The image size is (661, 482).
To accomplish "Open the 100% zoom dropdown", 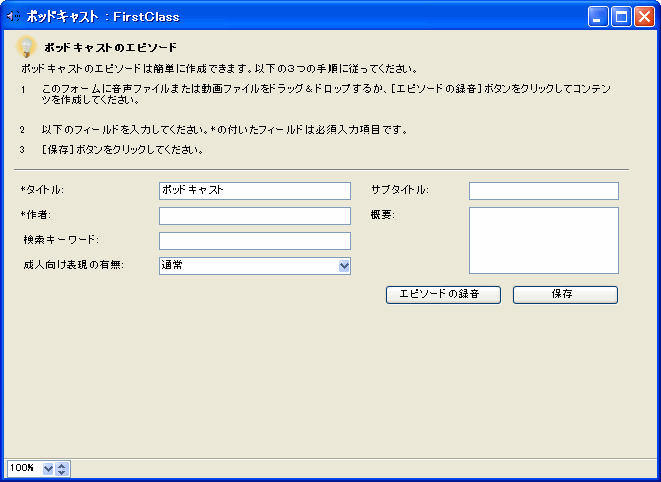I will point(48,468).
